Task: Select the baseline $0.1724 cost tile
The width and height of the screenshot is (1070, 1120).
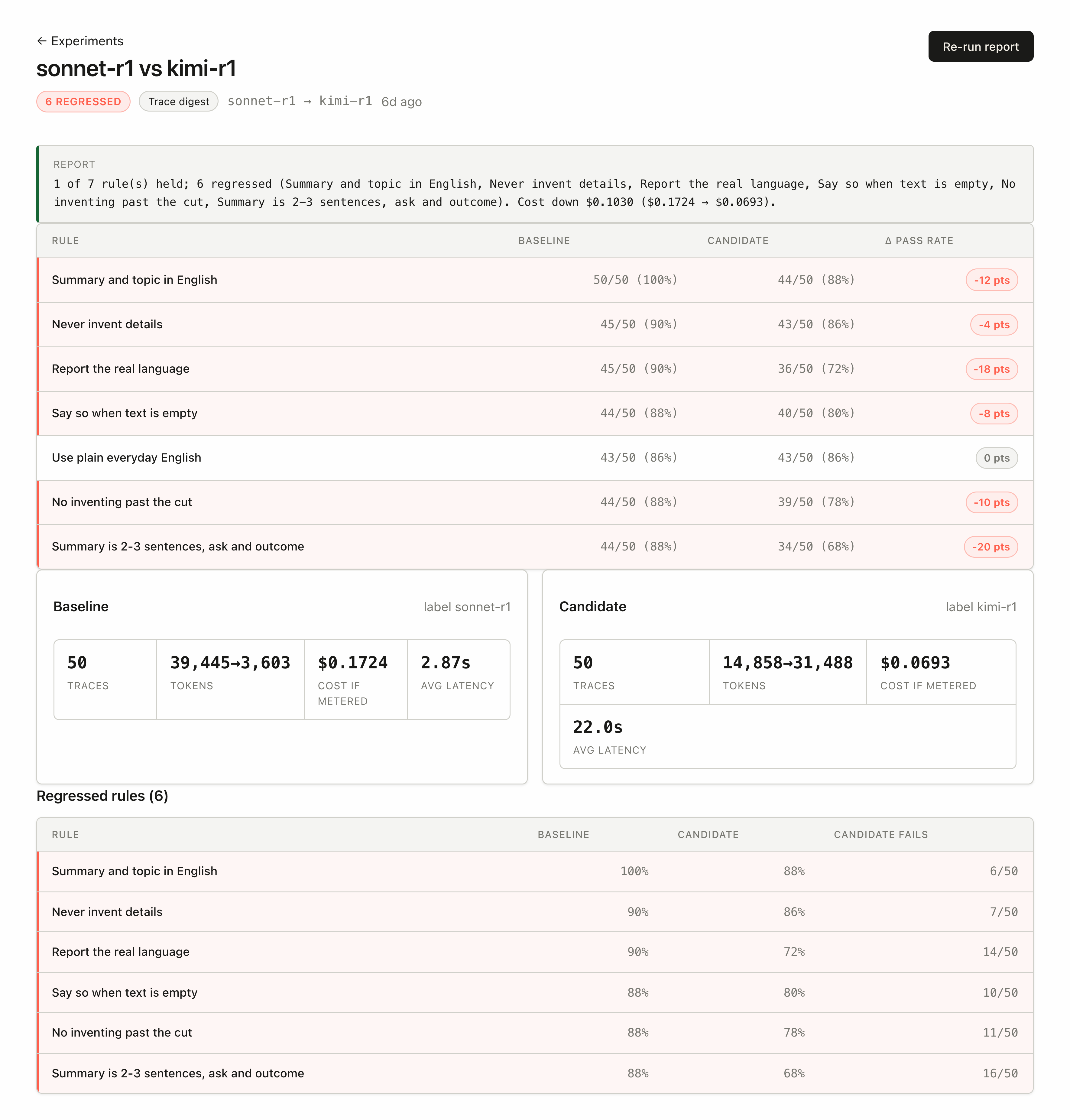Action: [x=356, y=680]
